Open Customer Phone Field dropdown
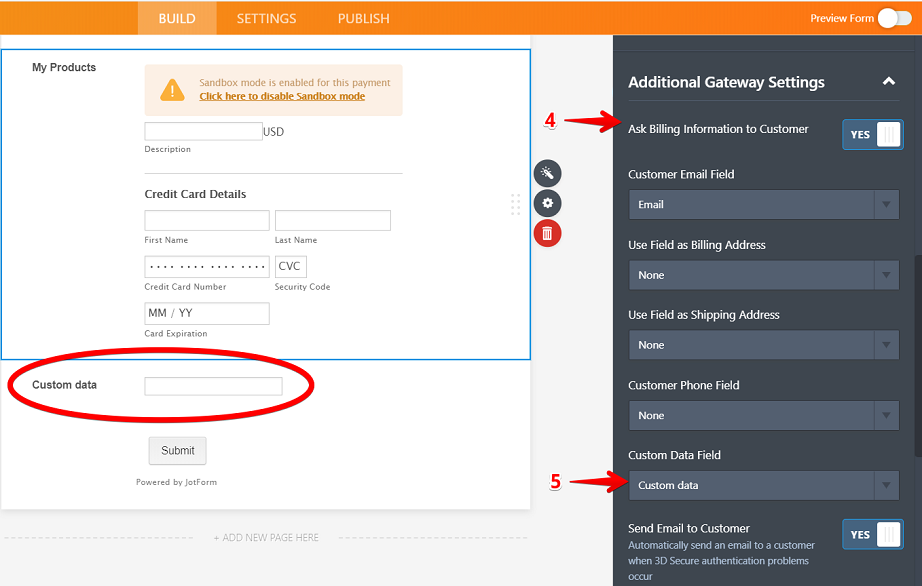This screenshot has width=922, height=586. tap(764, 416)
